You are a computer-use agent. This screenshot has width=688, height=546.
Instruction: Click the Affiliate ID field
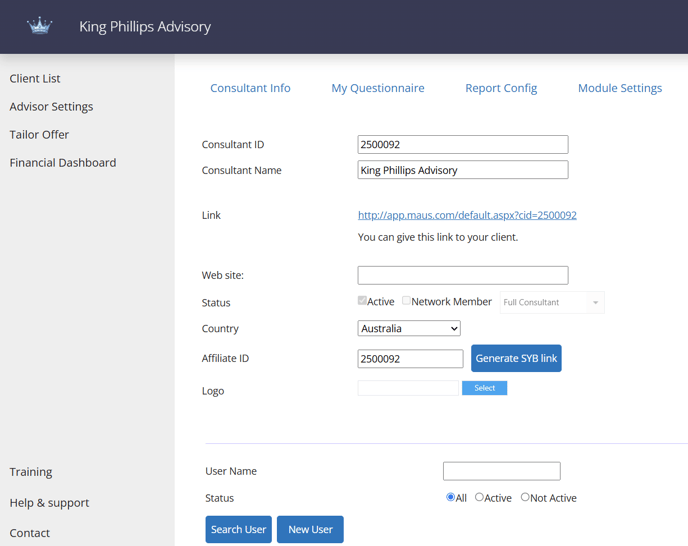click(410, 359)
